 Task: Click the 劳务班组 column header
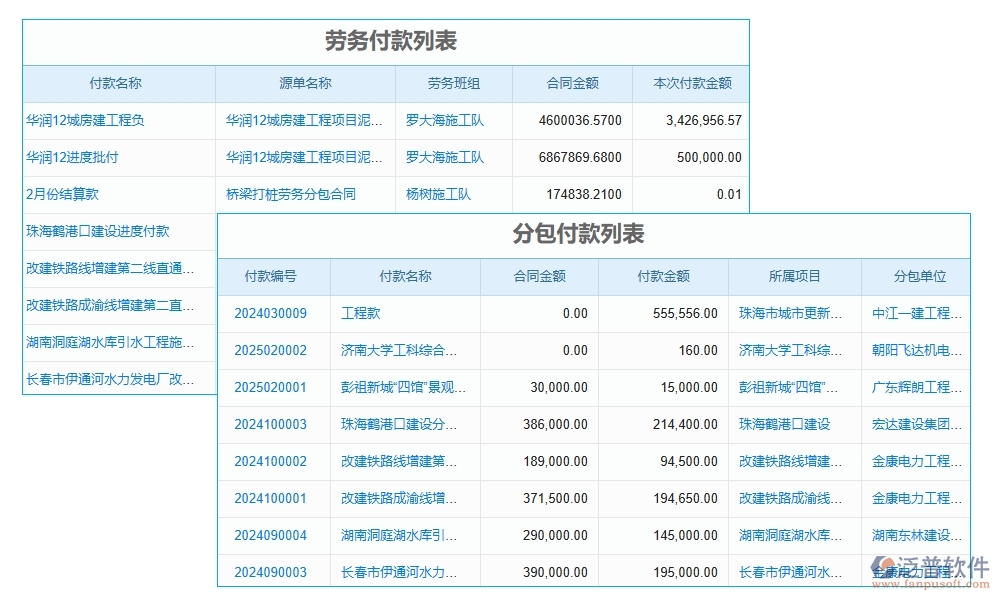point(453,83)
